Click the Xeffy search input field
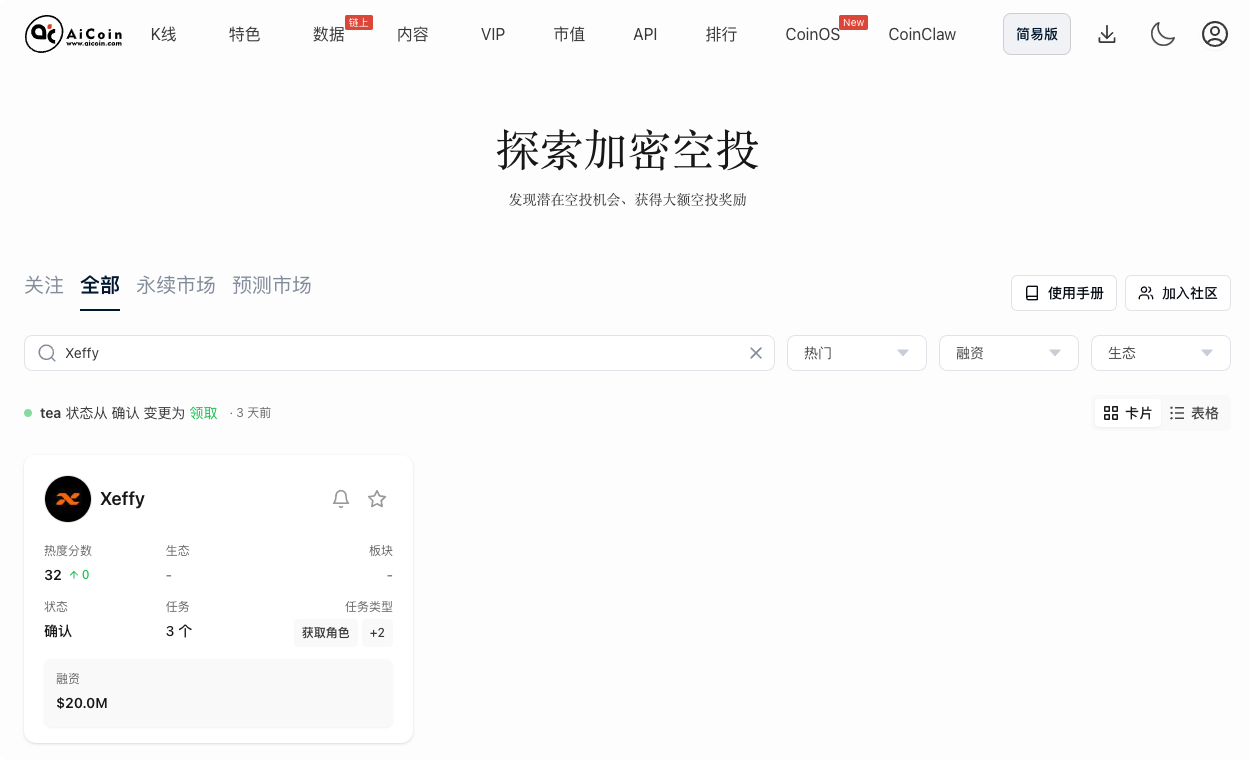Image resolution: width=1250 pixels, height=760 pixels. pyautogui.click(x=400, y=353)
